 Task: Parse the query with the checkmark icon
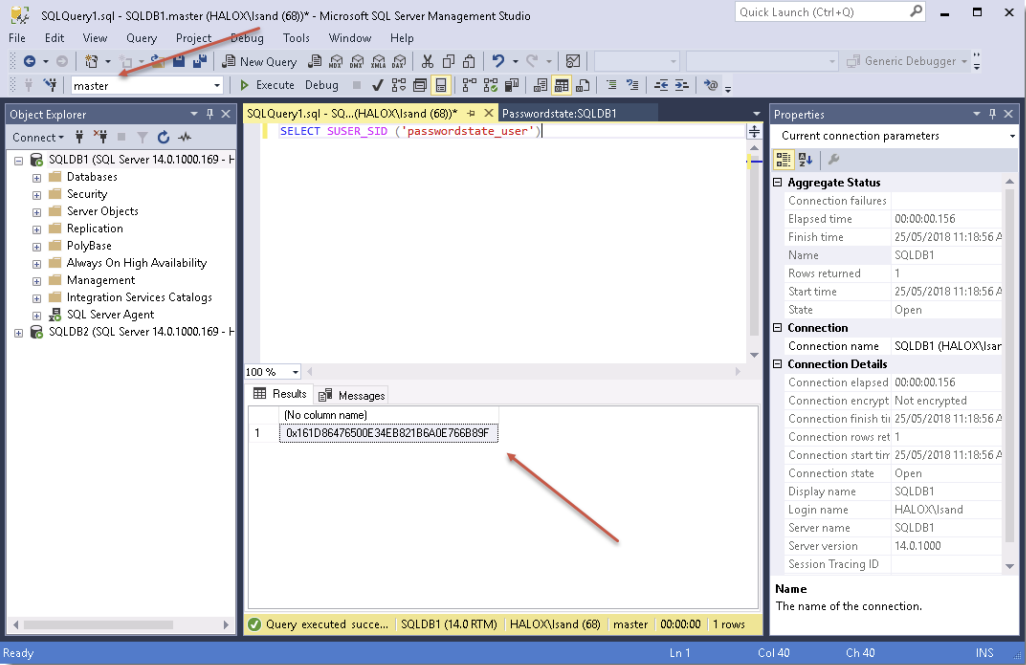[x=378, y=85]
